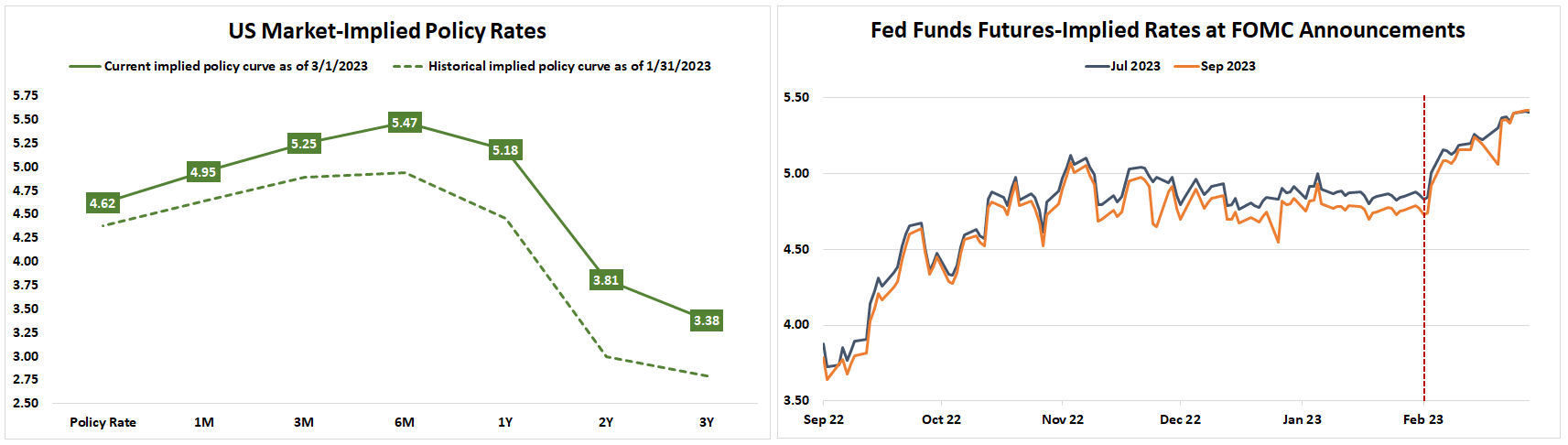This screenshot has width=1568, height=445.
Task: Select the 3.81 data label at 2Y
Action: (606, 280)
